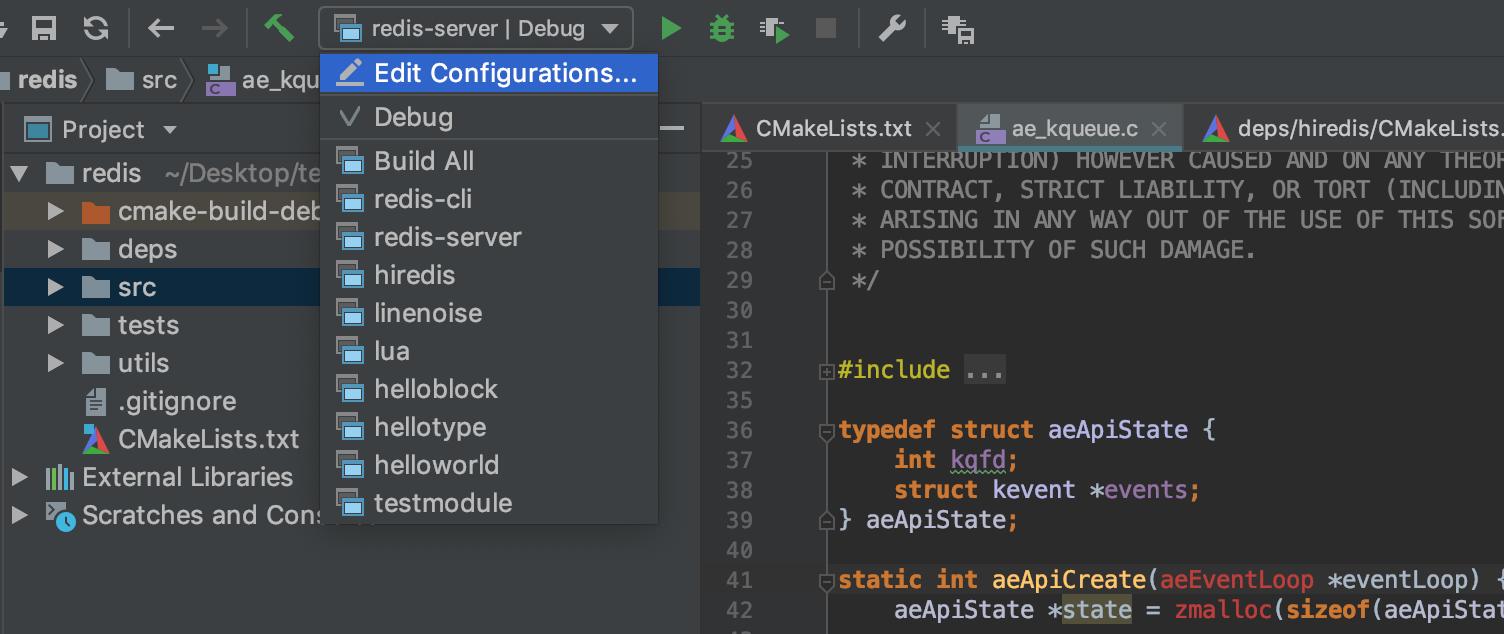Run redis-server with the green play icon

click(x=671, y=28)
